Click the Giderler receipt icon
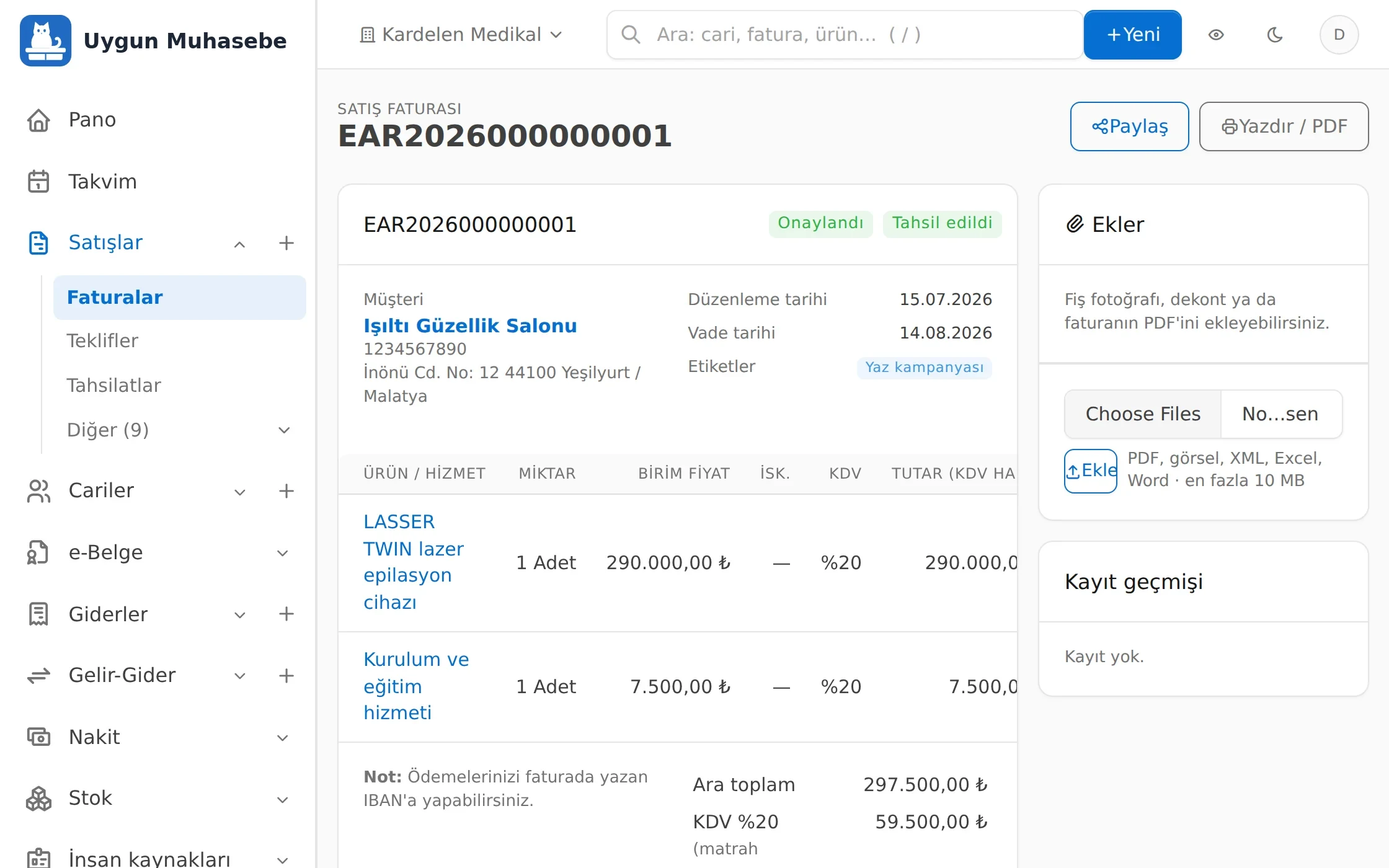Image resolution: width=1389 pixels, height=868 pixels. [38, 614]
